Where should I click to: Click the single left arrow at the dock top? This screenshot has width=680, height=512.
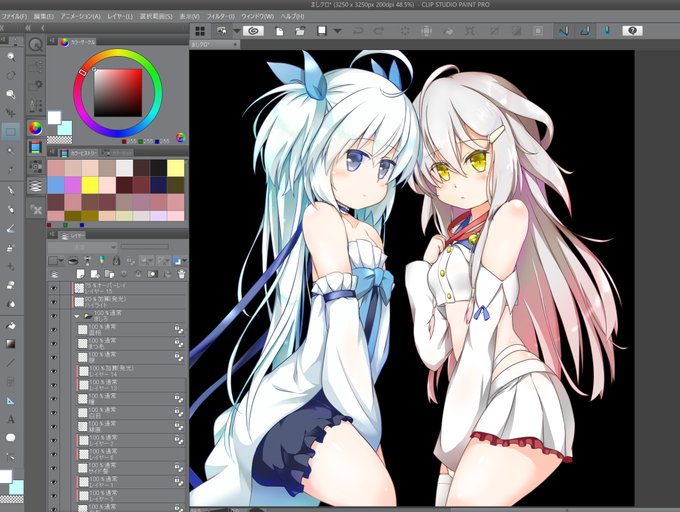click(x=42, y=27)
